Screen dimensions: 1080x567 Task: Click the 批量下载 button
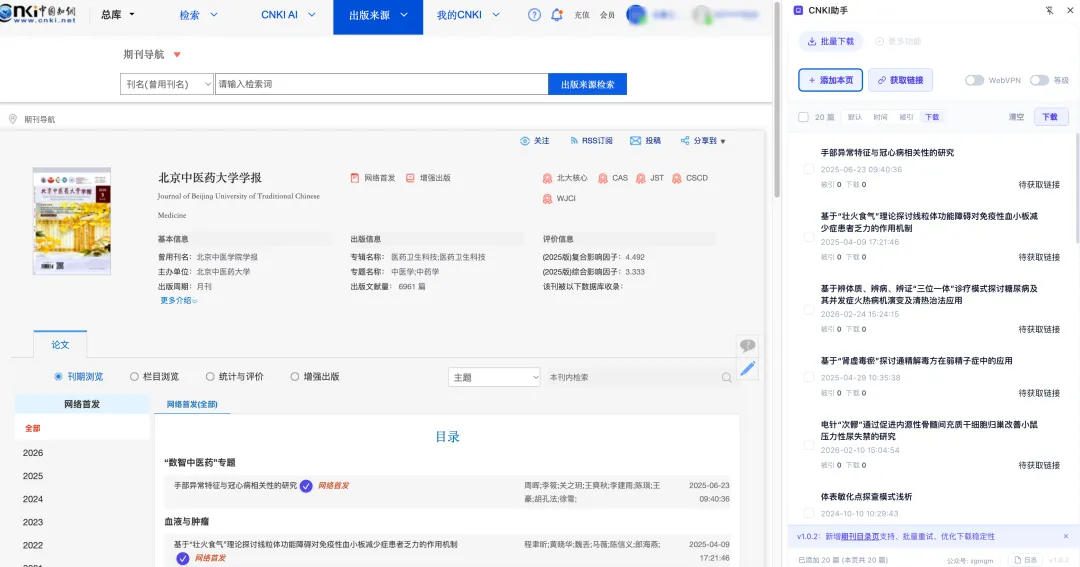(830, 41)
